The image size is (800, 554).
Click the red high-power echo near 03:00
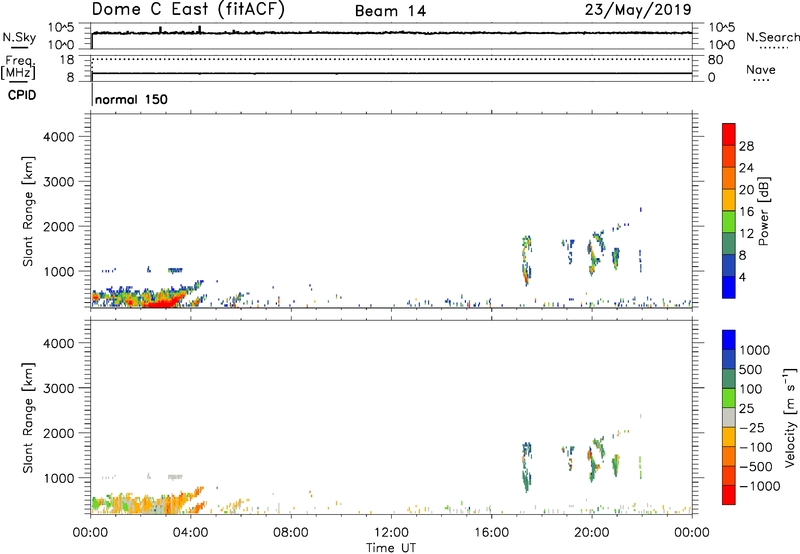(163, 303)
